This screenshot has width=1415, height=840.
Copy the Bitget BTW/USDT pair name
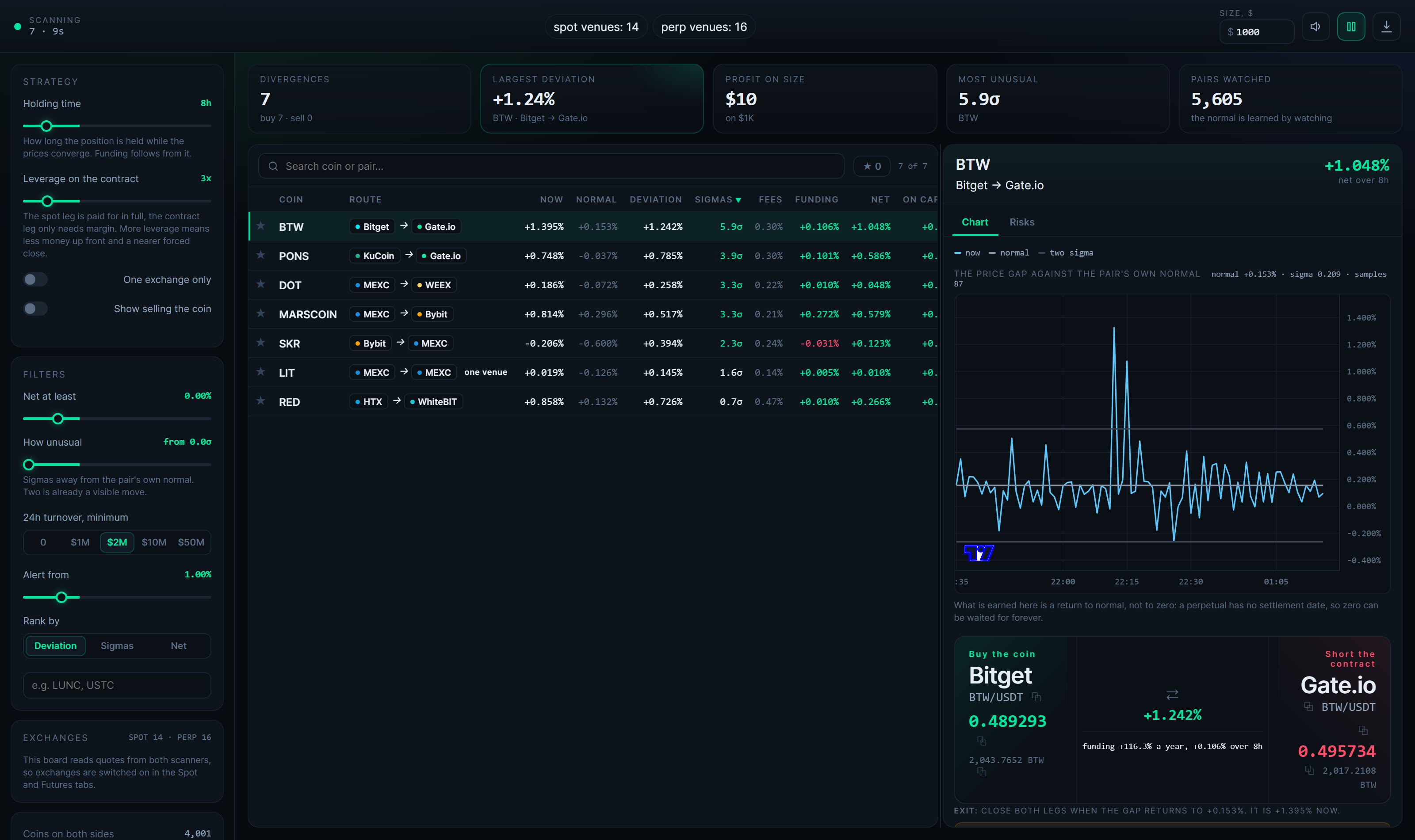coord(1036,697)
